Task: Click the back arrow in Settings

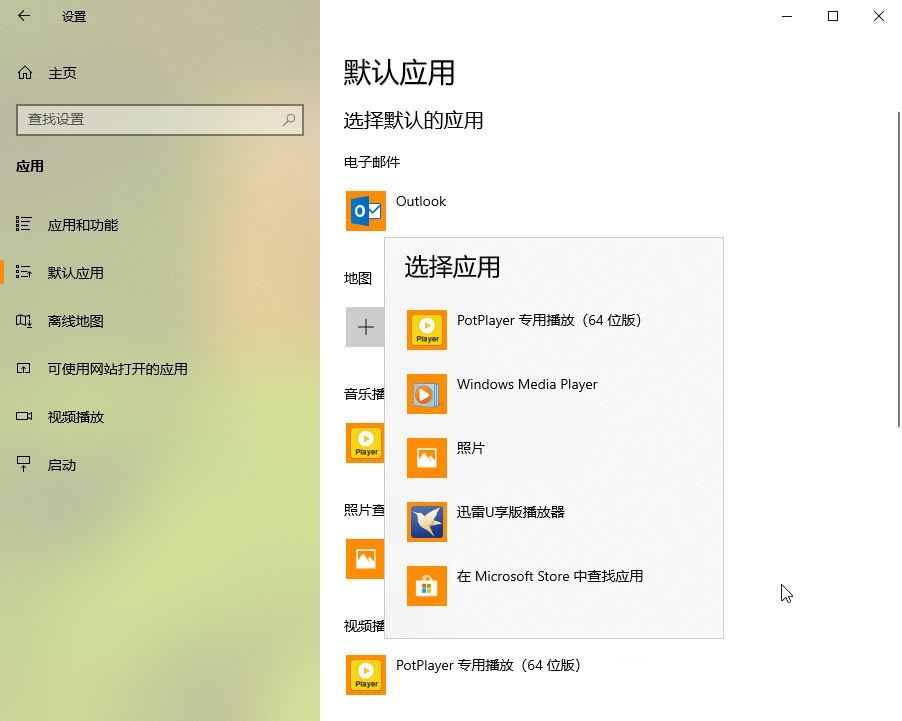Action: (24, 16)
